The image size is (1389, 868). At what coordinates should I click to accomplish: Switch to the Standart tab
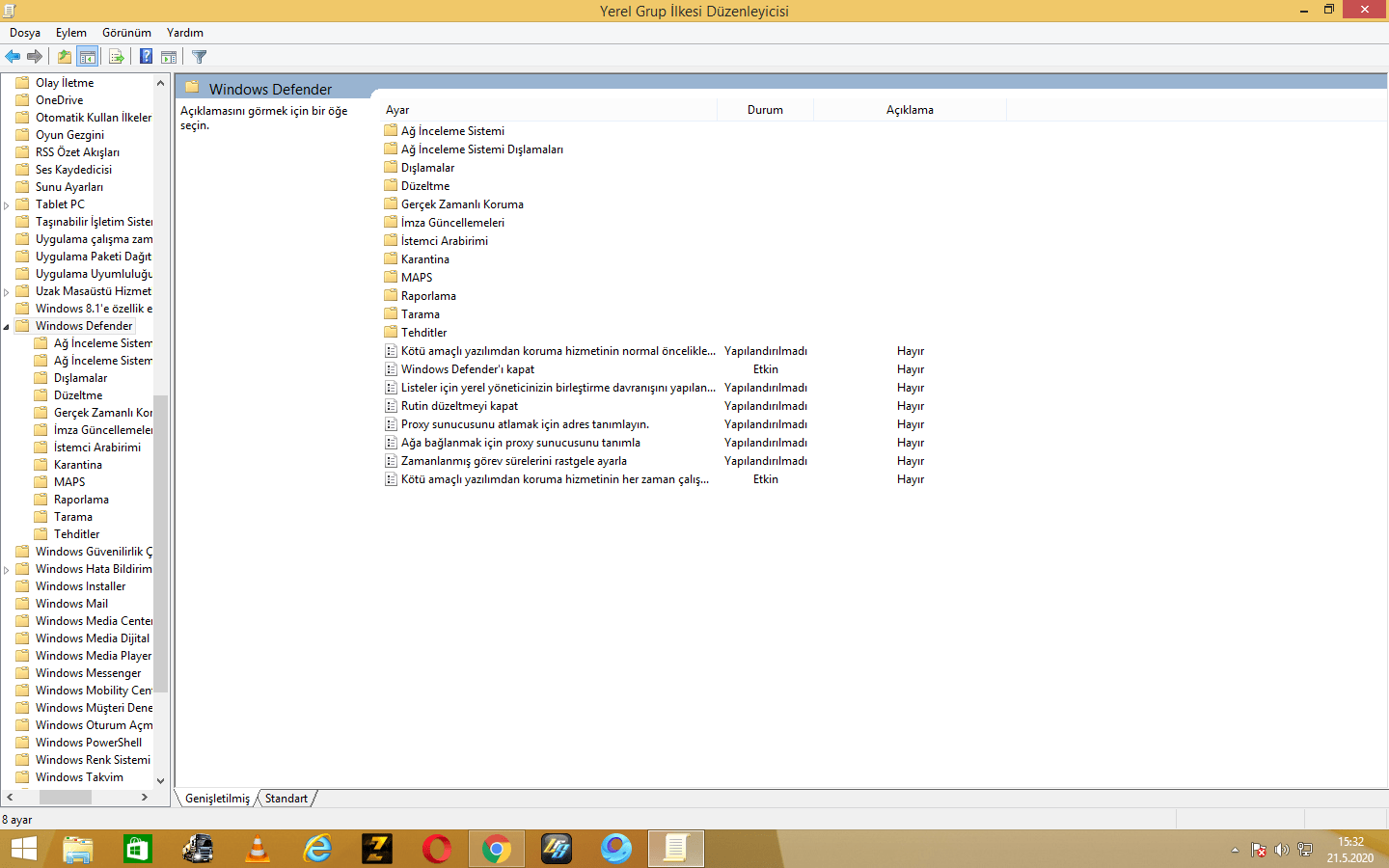coord(286,799)
